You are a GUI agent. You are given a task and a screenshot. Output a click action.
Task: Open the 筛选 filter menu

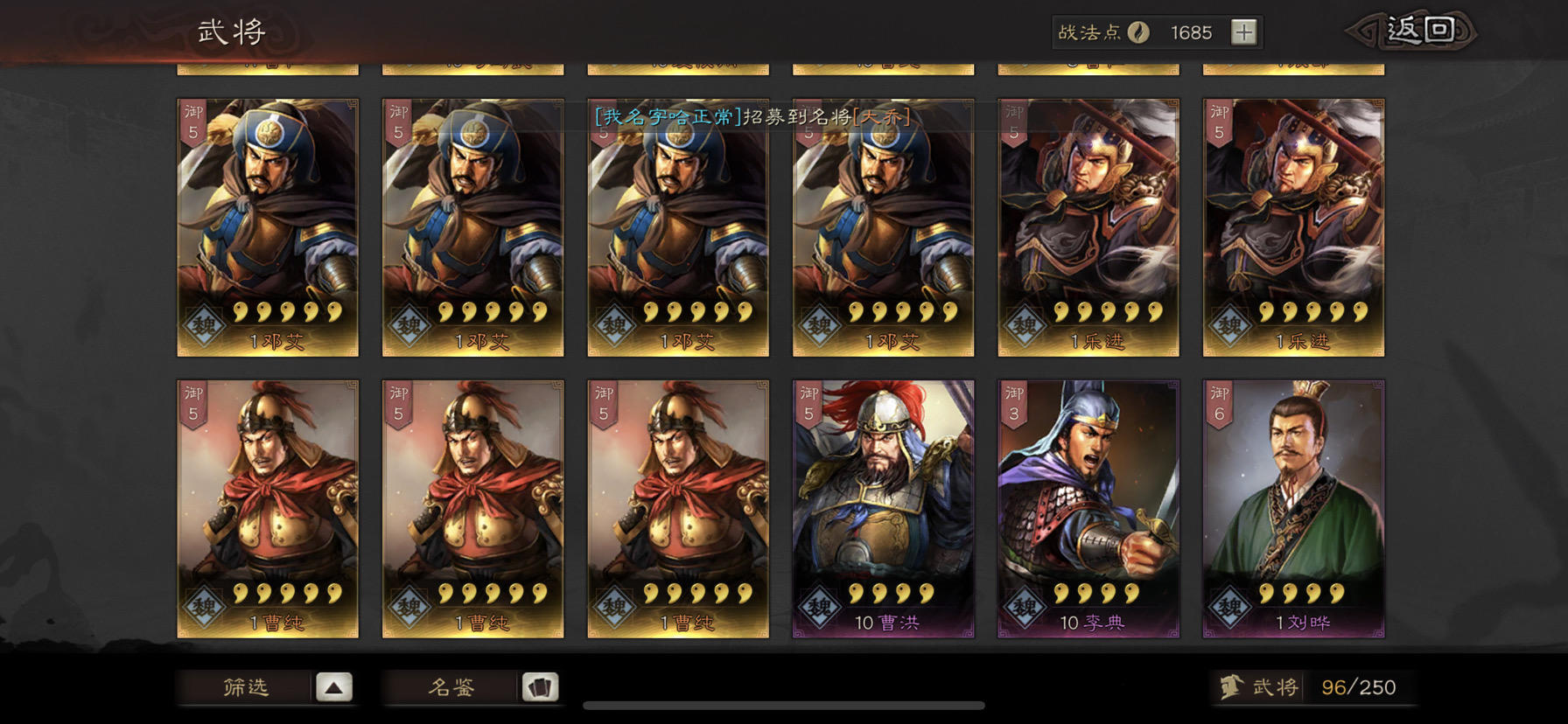tap(245, 687)
